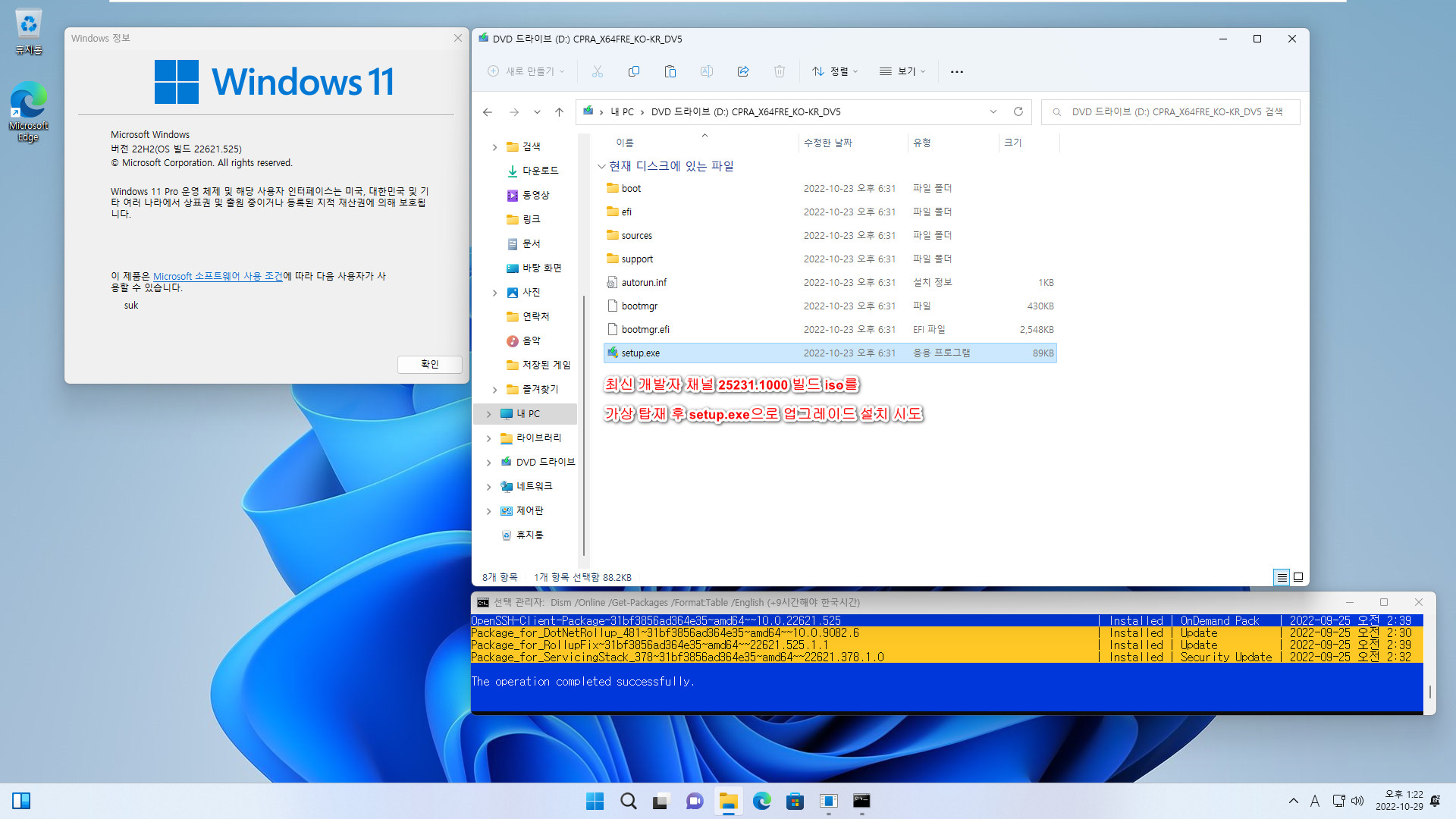Refresh the DVD drive folder view

tap(1018, 111)
